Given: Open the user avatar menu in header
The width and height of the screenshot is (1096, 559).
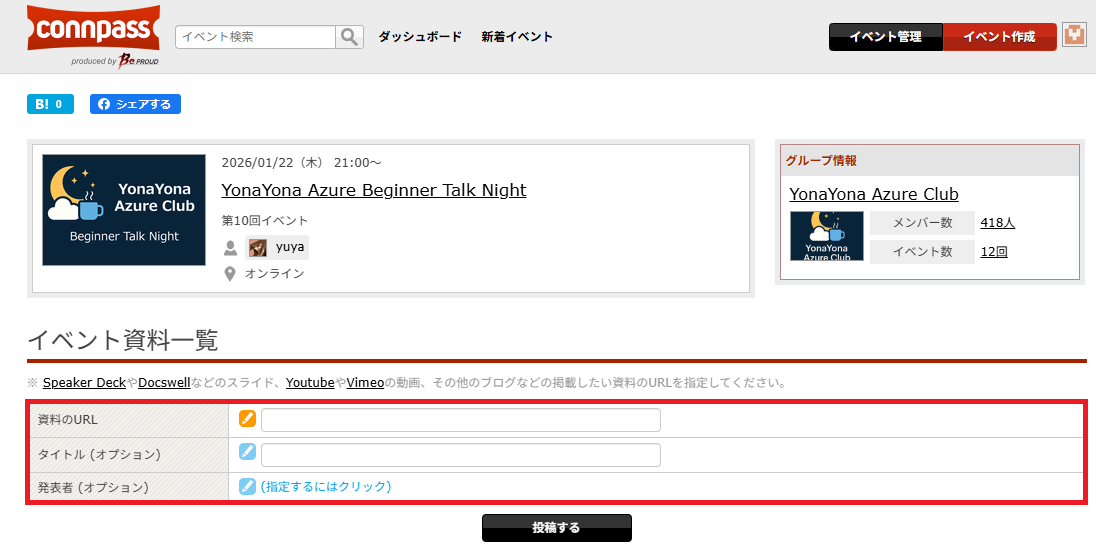Looking at the screenshot, I should click(x=1074, y=35).
